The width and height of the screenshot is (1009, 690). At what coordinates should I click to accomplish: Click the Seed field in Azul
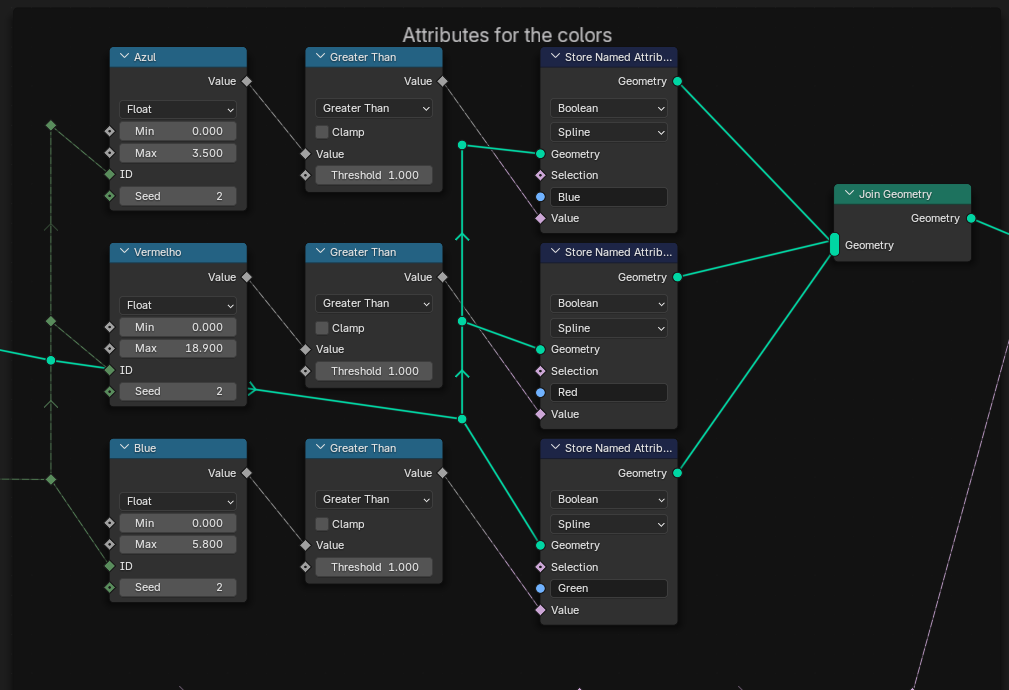coord(178,196)
